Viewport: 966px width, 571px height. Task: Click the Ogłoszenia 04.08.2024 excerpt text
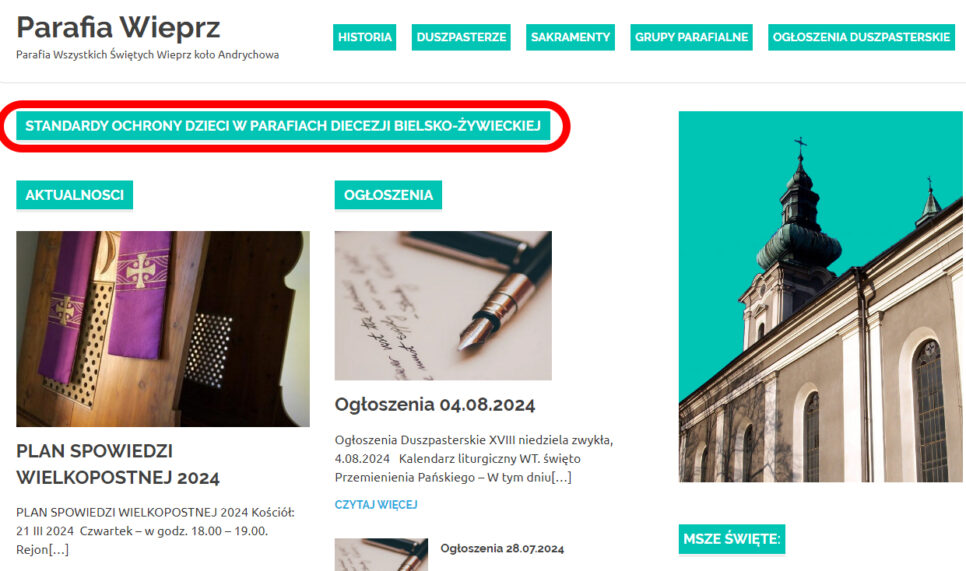(x=474, y=458)
